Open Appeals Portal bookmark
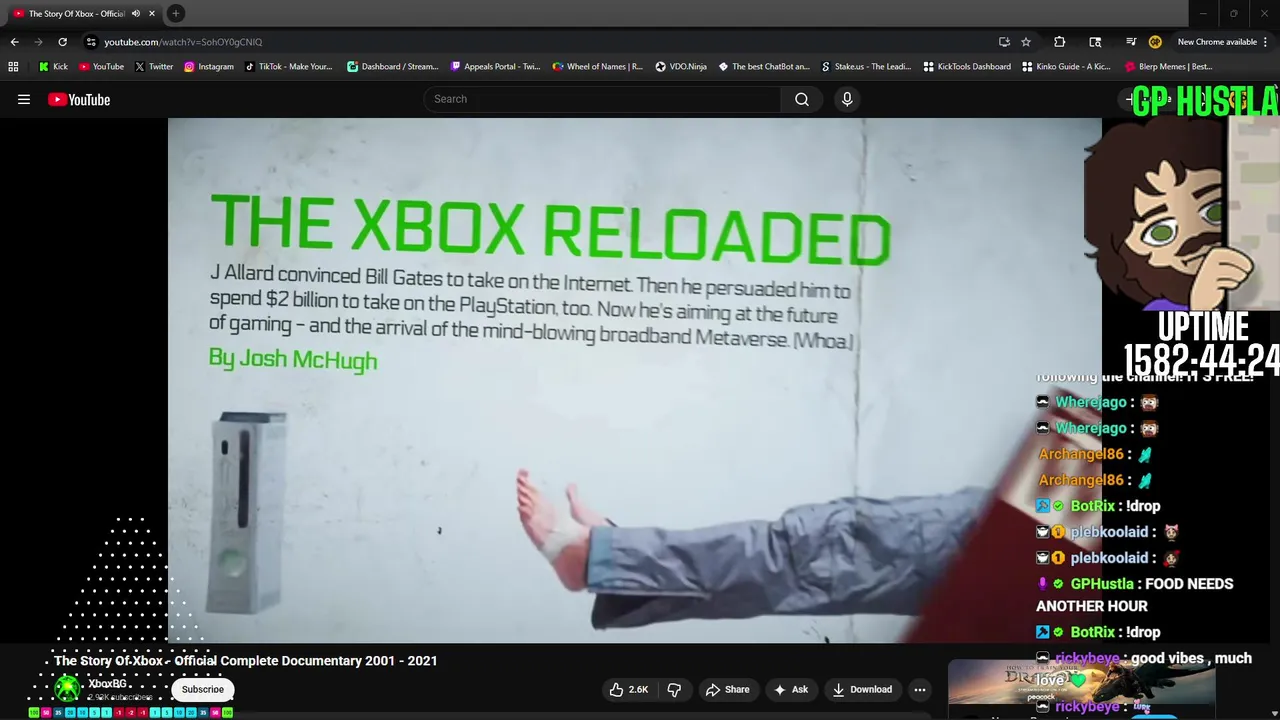This screenshot has height=720, width=1280. pyautogui.click(x=495, y=67)
